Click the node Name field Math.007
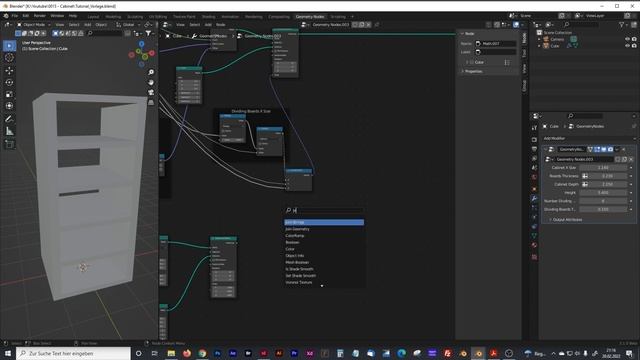 pyautogui.click(x=496, y=43)
